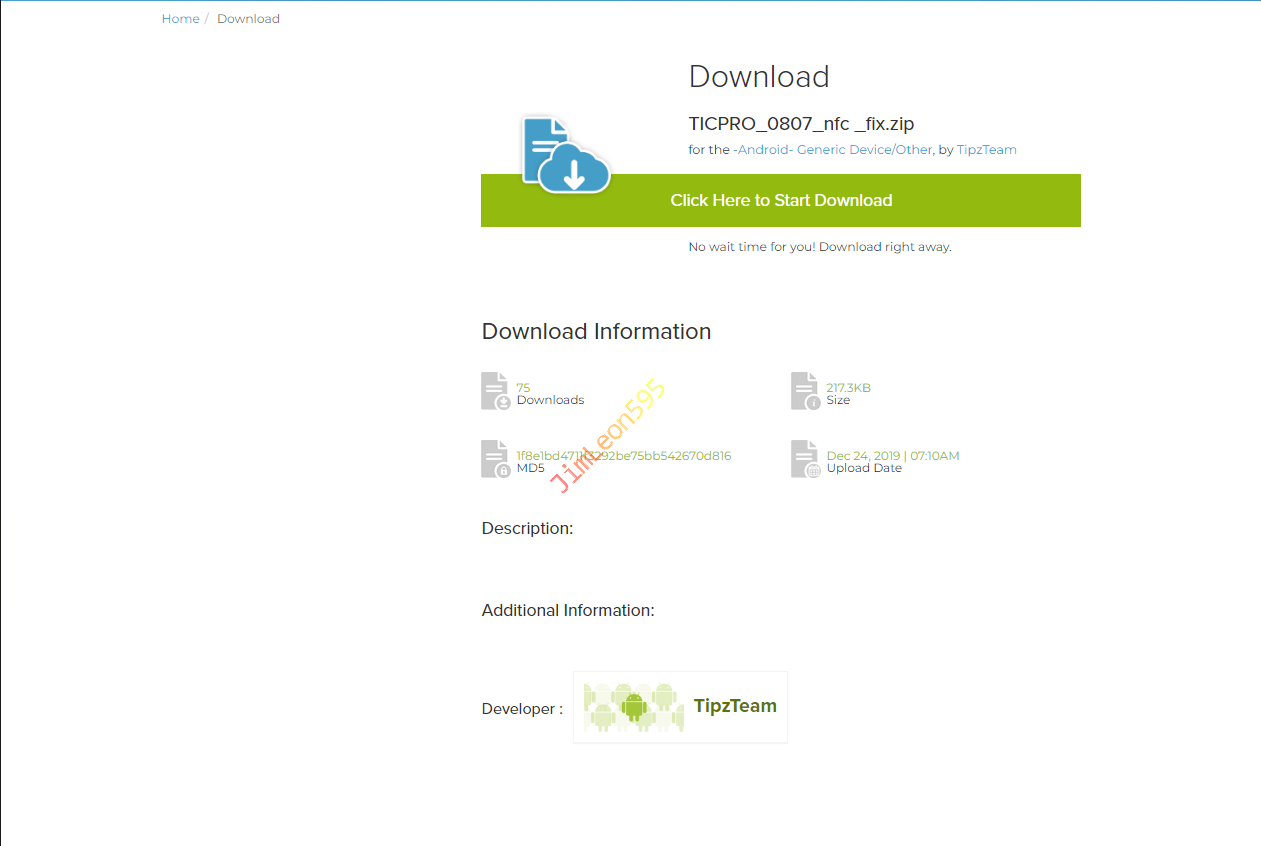Click the Download Information heading
The width and height of the screenshot is (1261, 846).
coord(596,332)
